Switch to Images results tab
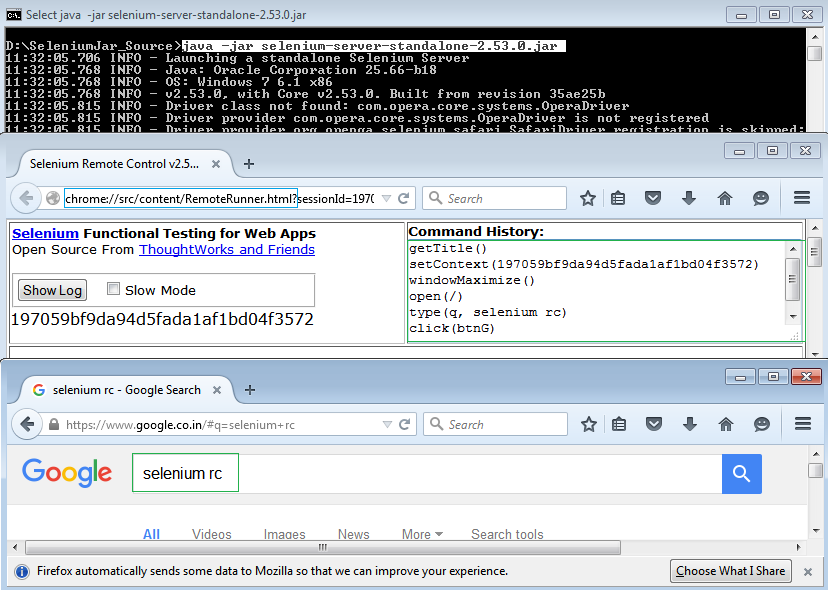Image resolution: width=828 pixels, height=590 pixels. [x=285, y=534]
